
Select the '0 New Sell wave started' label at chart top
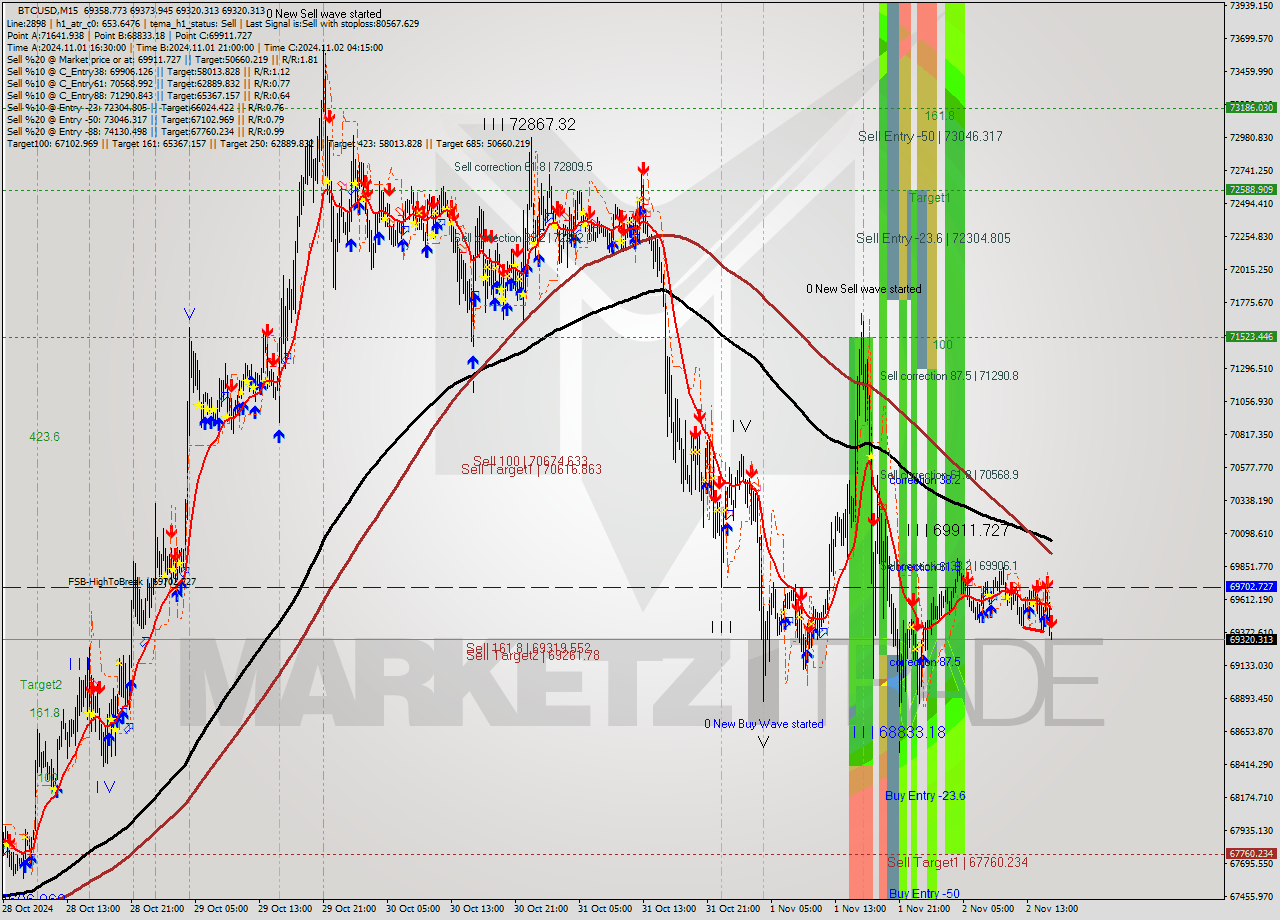(324, 14)
